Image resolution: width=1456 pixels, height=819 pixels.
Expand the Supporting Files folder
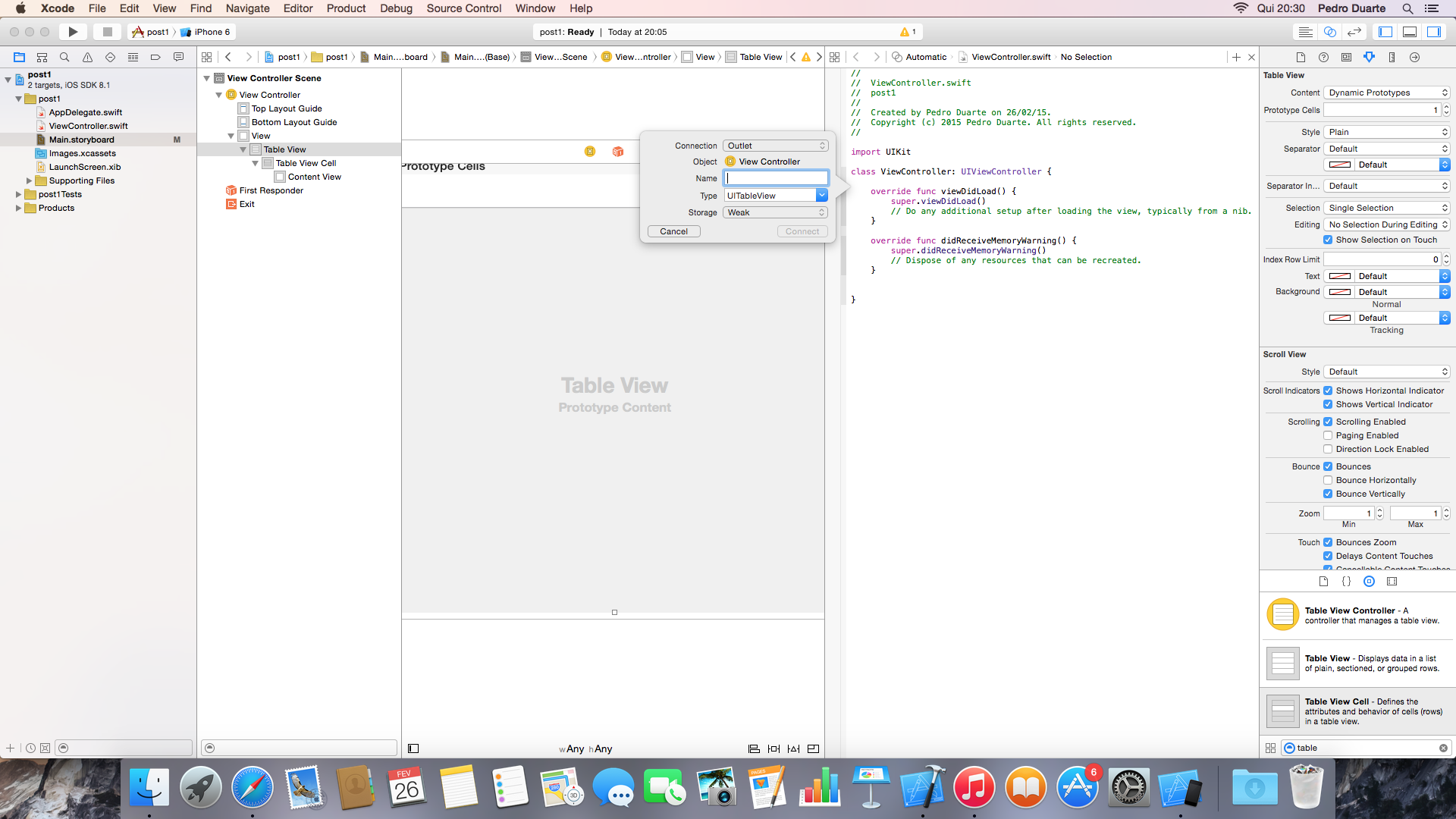tap(29, 180)
